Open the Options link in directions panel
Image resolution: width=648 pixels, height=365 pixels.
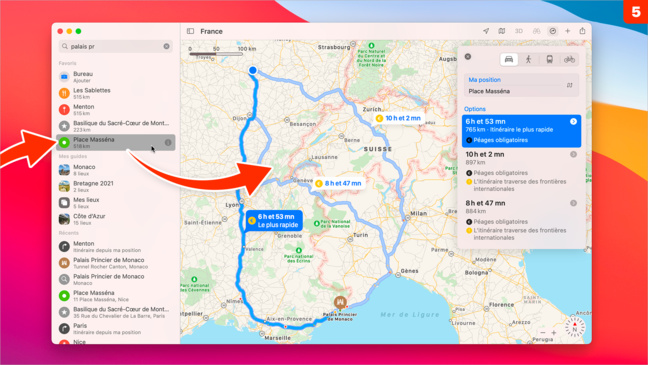(474, 109)
